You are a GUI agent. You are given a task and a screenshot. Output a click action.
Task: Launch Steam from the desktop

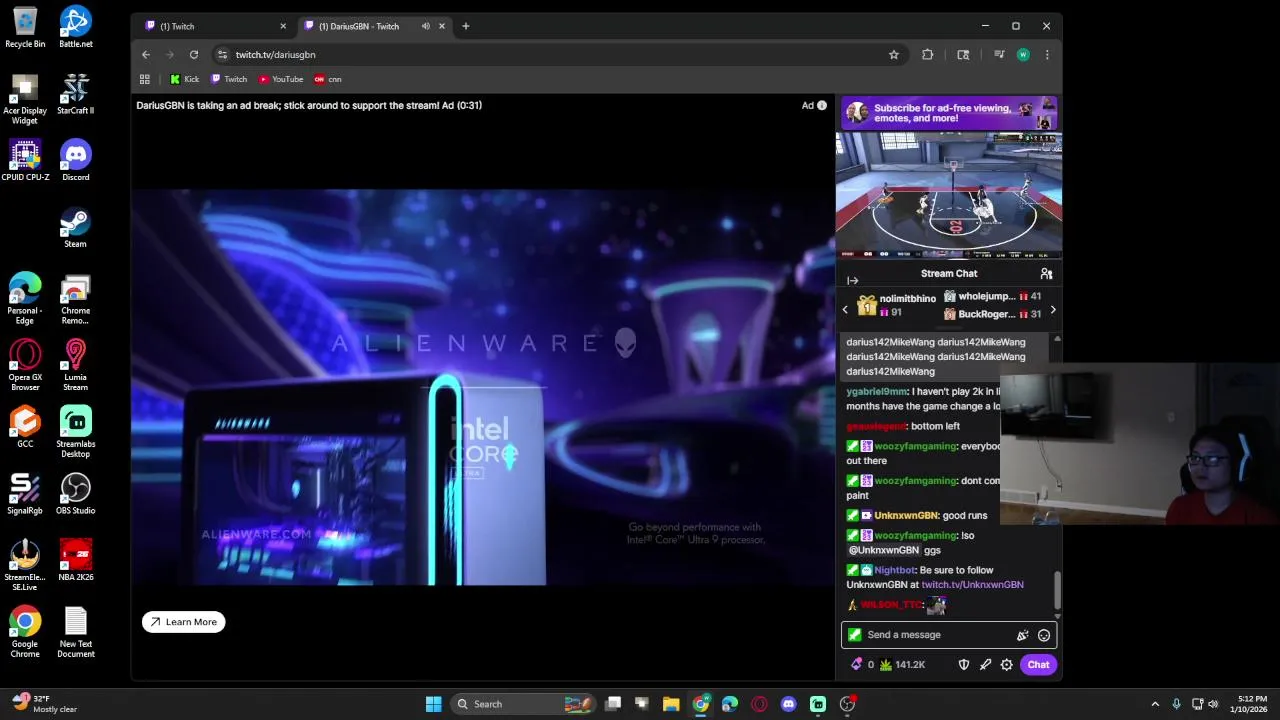tap(75, 227)
